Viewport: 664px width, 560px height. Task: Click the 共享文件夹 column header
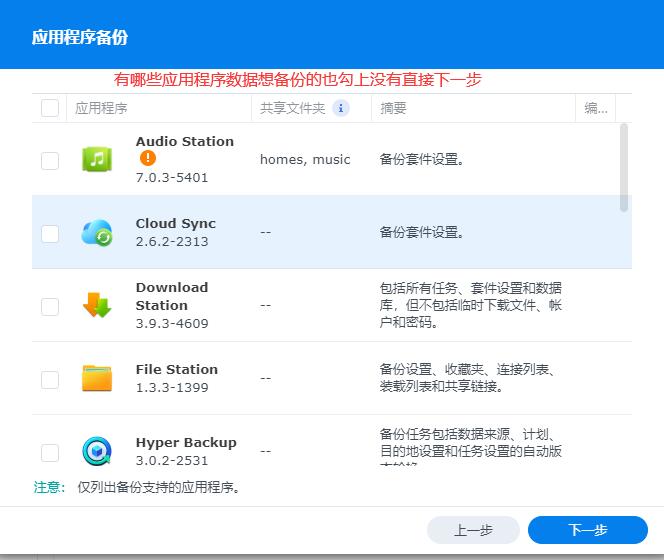[311, 108]
